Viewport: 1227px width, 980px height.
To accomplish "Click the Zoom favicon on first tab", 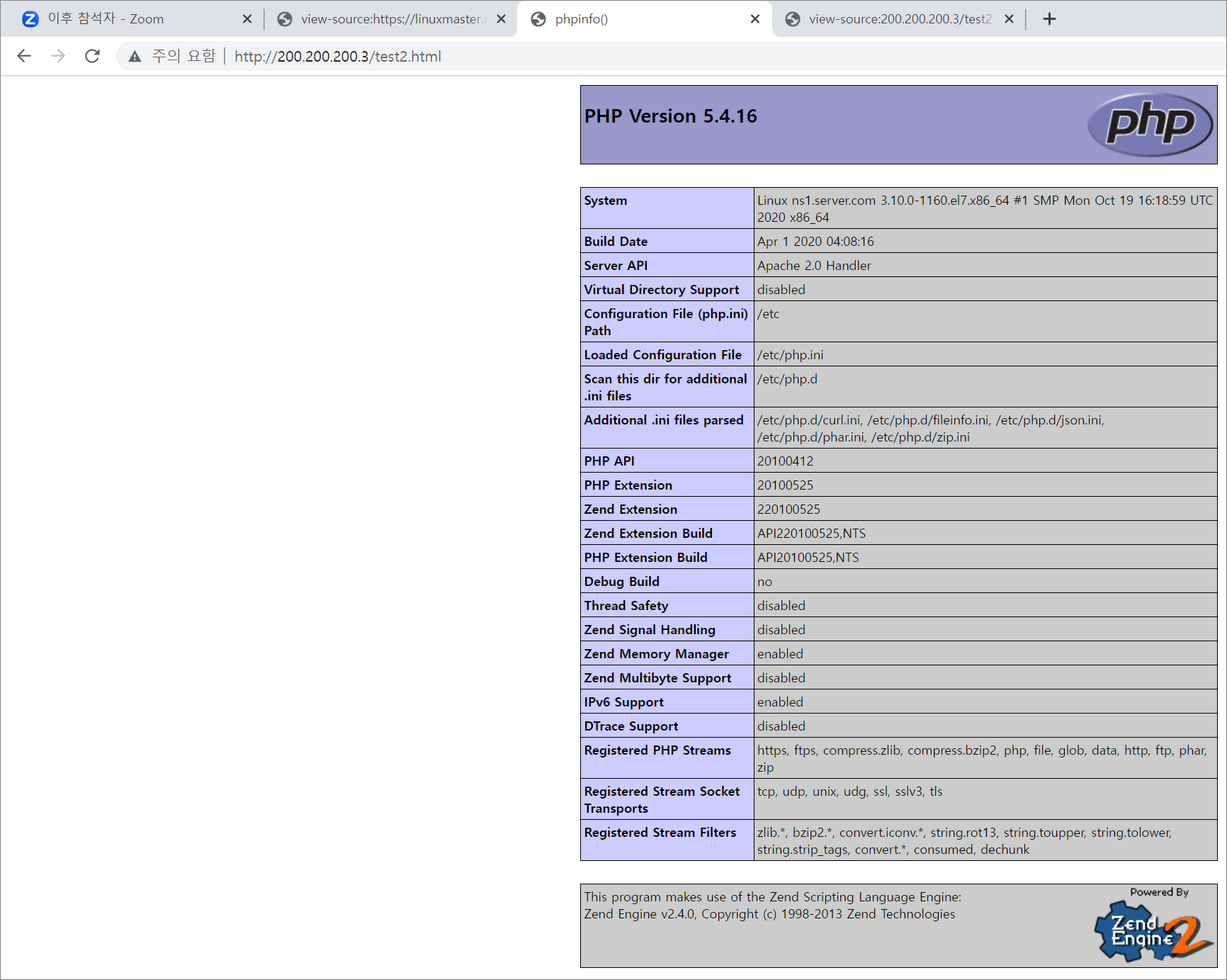I will pos(30,19).
